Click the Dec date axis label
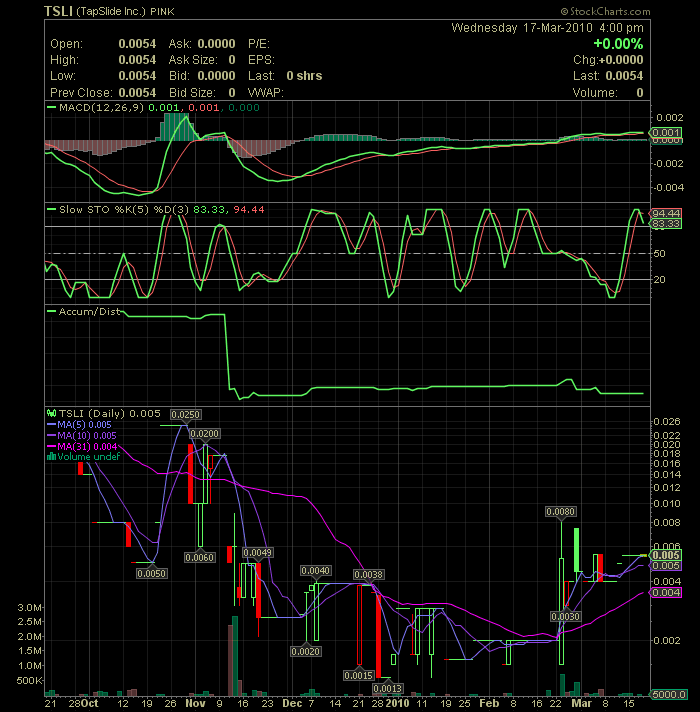 [x=292, y=703]
